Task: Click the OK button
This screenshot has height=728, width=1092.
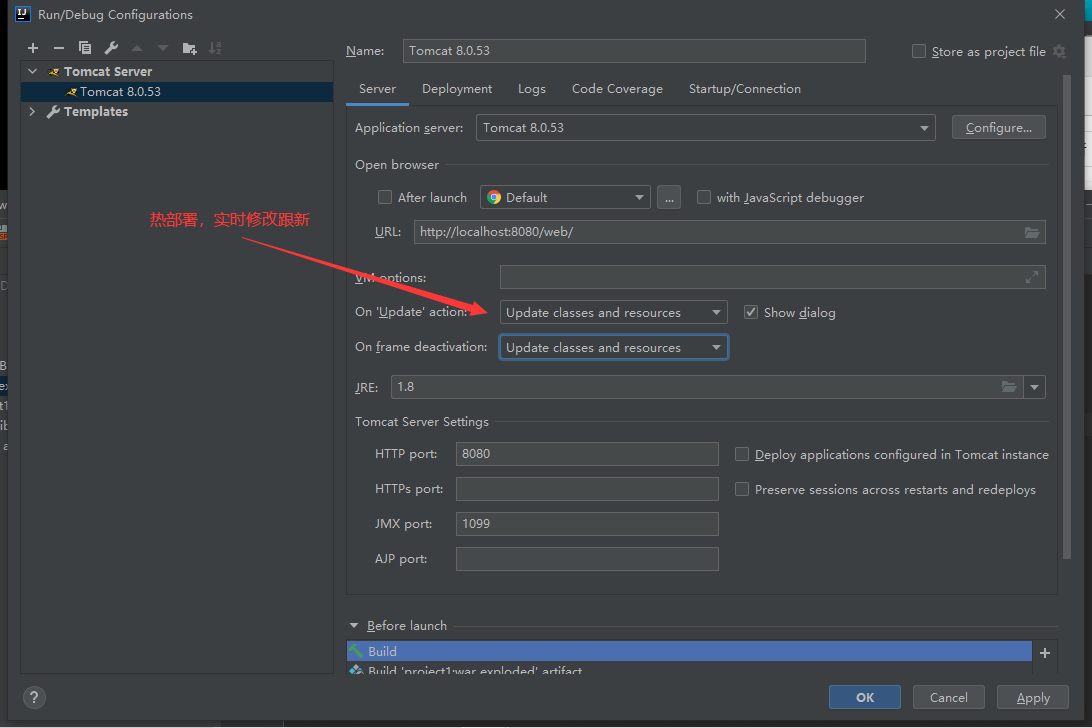Action: tap(865, 697)
